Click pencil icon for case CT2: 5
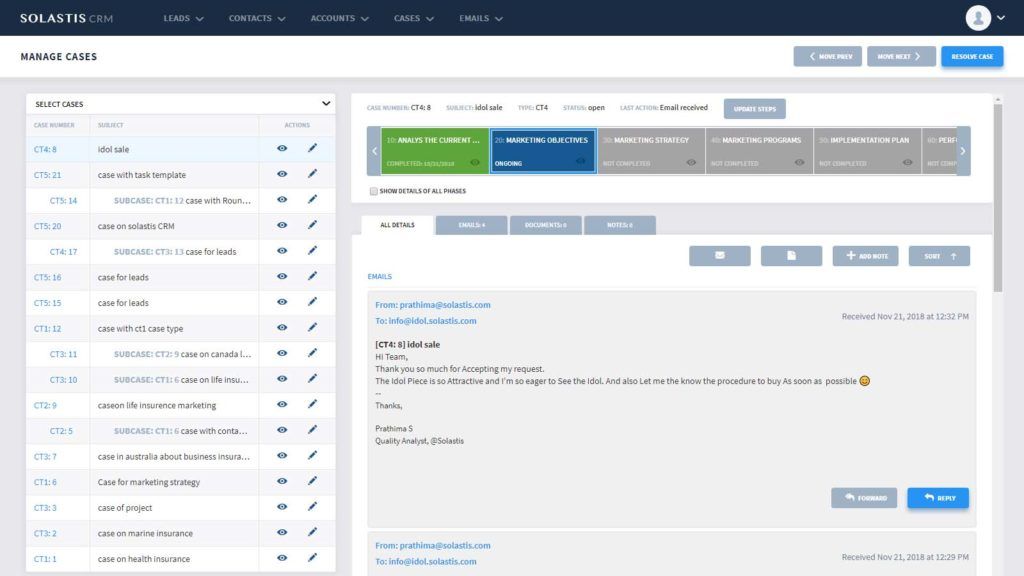The width and height of the screenshot is (1024, 576). [312, 430]
